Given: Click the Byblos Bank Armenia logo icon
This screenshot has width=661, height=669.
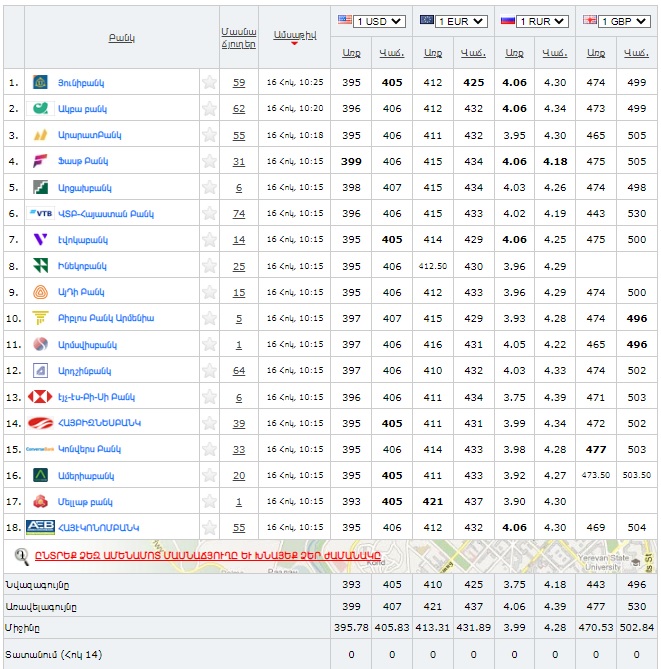Looking at the screenshot, I should [40, 318].
